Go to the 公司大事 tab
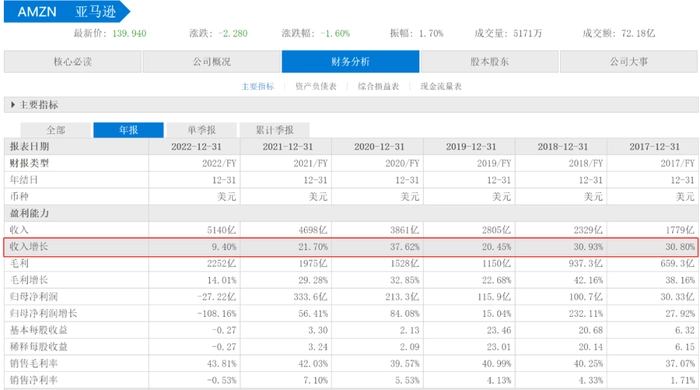 click(x=629, y=62)
